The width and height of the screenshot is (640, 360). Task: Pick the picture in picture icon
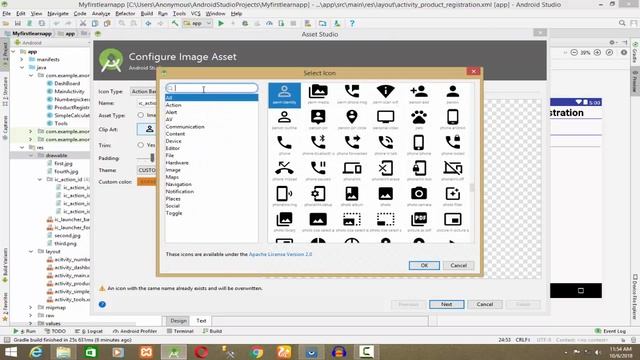[x=453, y=220]
